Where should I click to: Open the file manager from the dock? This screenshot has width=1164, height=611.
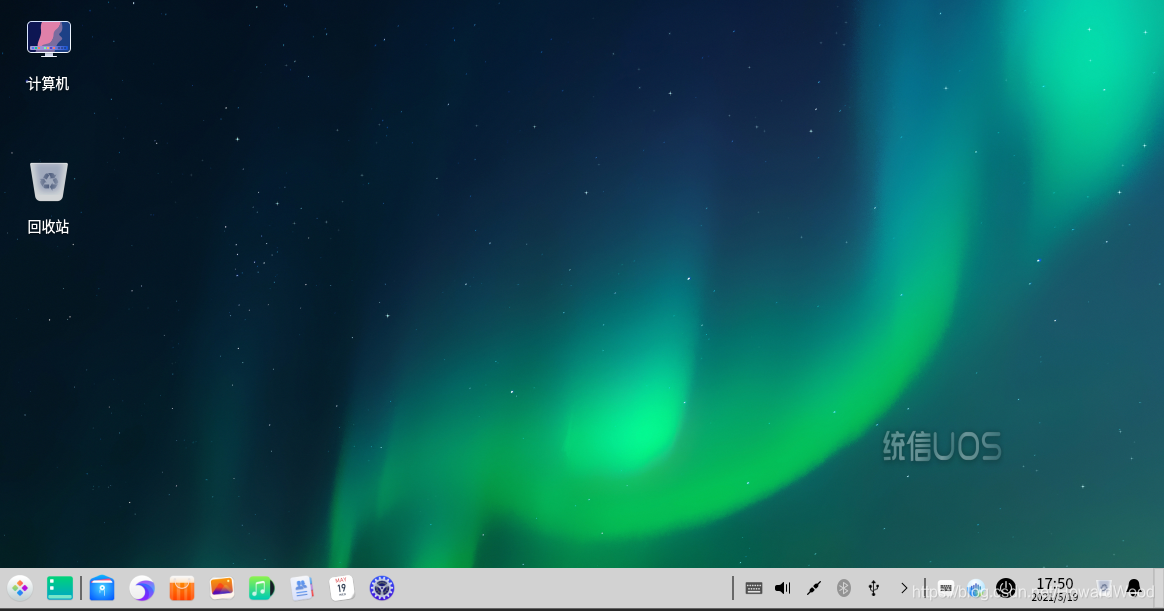click(102, 588)
